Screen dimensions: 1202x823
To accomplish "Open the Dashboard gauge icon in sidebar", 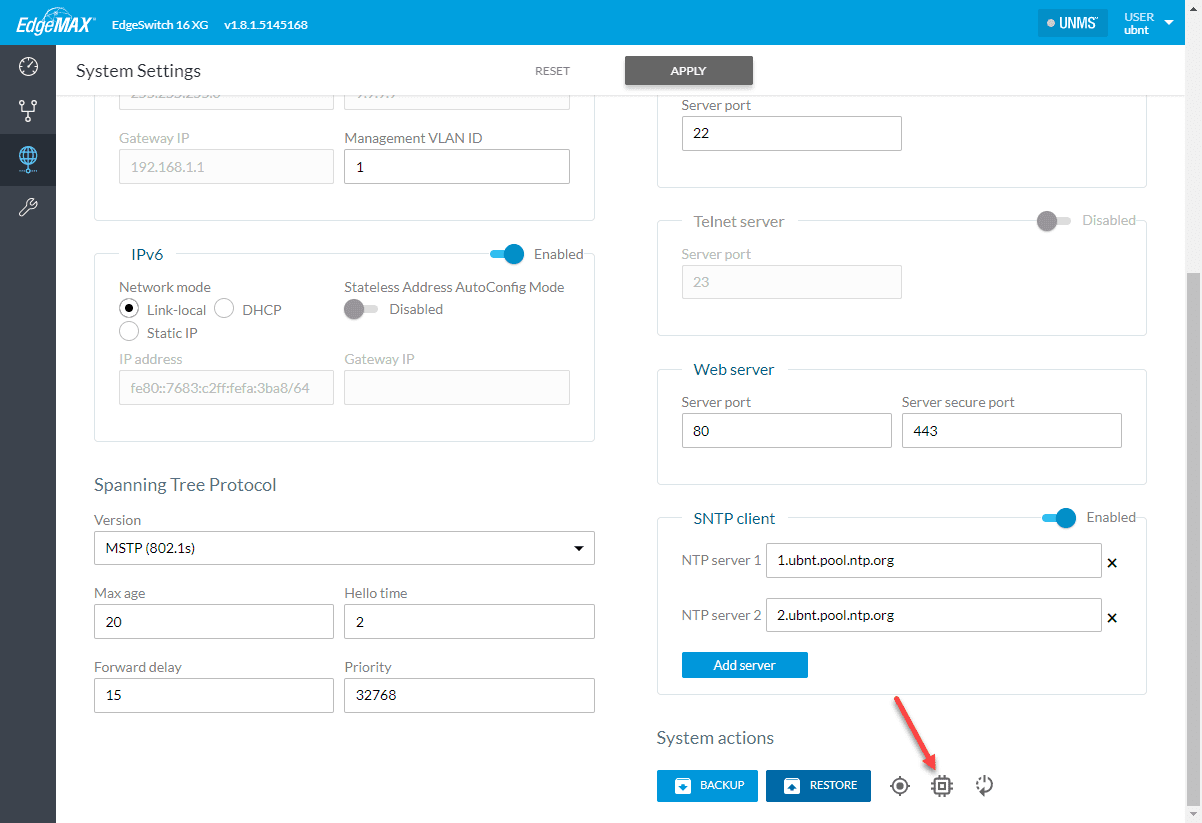I will pos(28,67).
